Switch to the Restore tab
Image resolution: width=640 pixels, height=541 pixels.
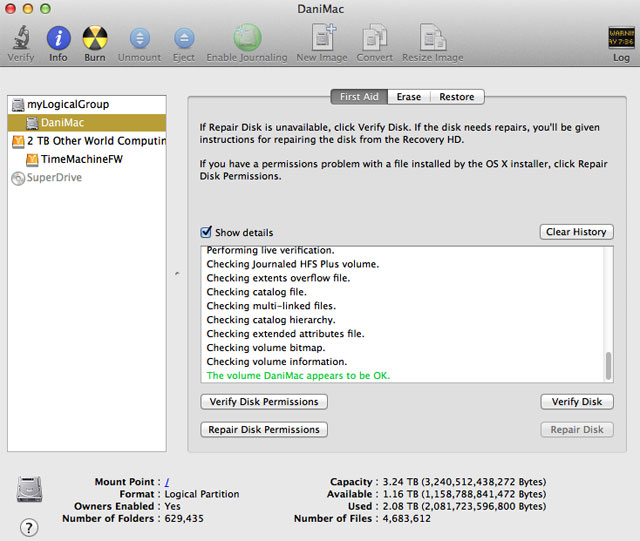[457, 97]
